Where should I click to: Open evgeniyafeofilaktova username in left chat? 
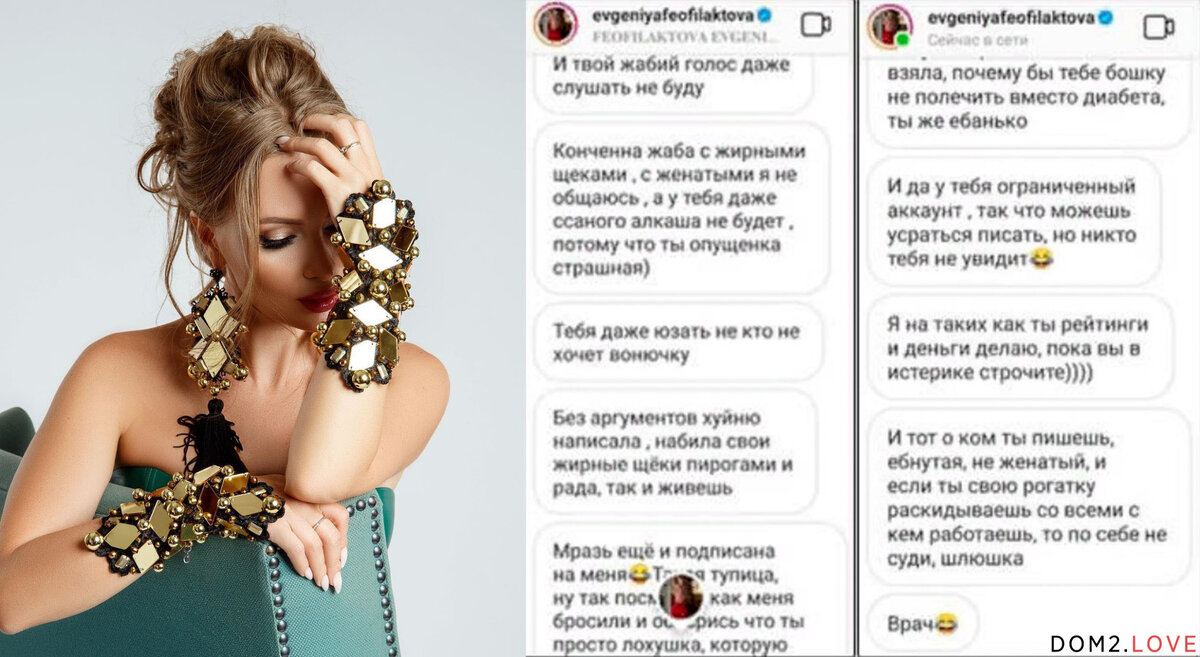click(x=672, y=16)
